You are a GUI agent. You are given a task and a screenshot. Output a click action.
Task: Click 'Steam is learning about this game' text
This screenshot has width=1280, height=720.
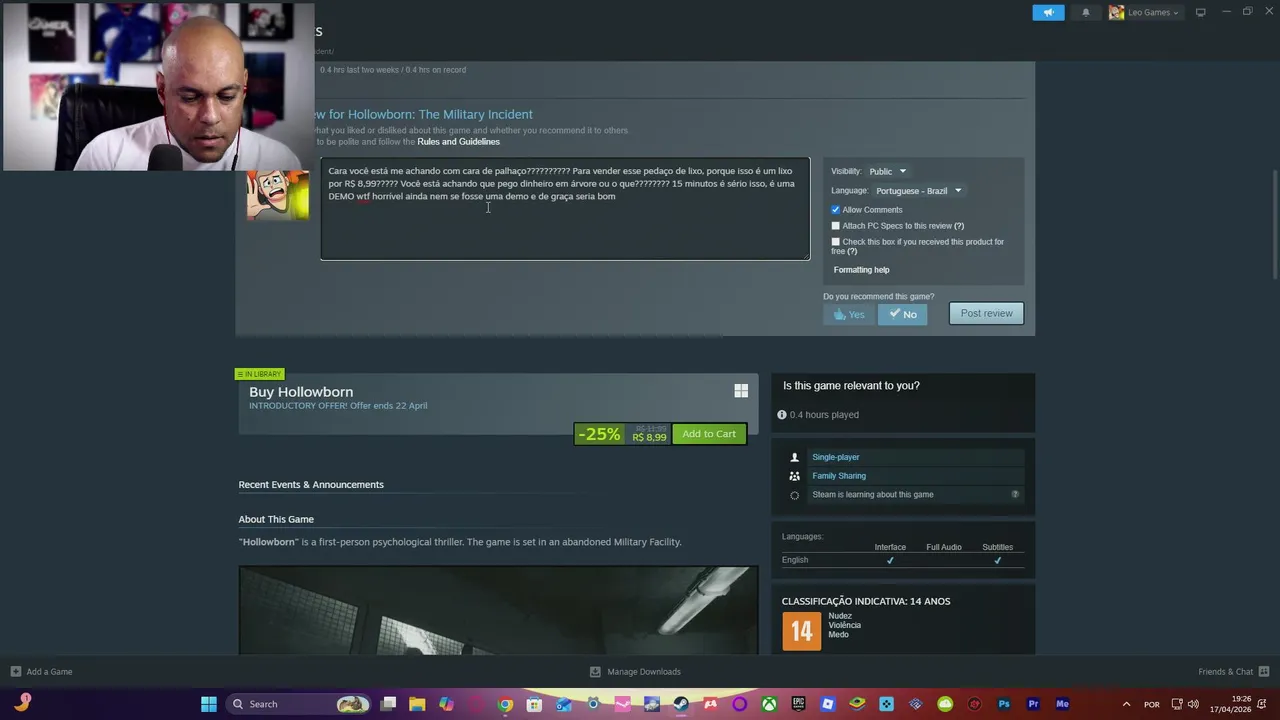(x=873, y=494)
